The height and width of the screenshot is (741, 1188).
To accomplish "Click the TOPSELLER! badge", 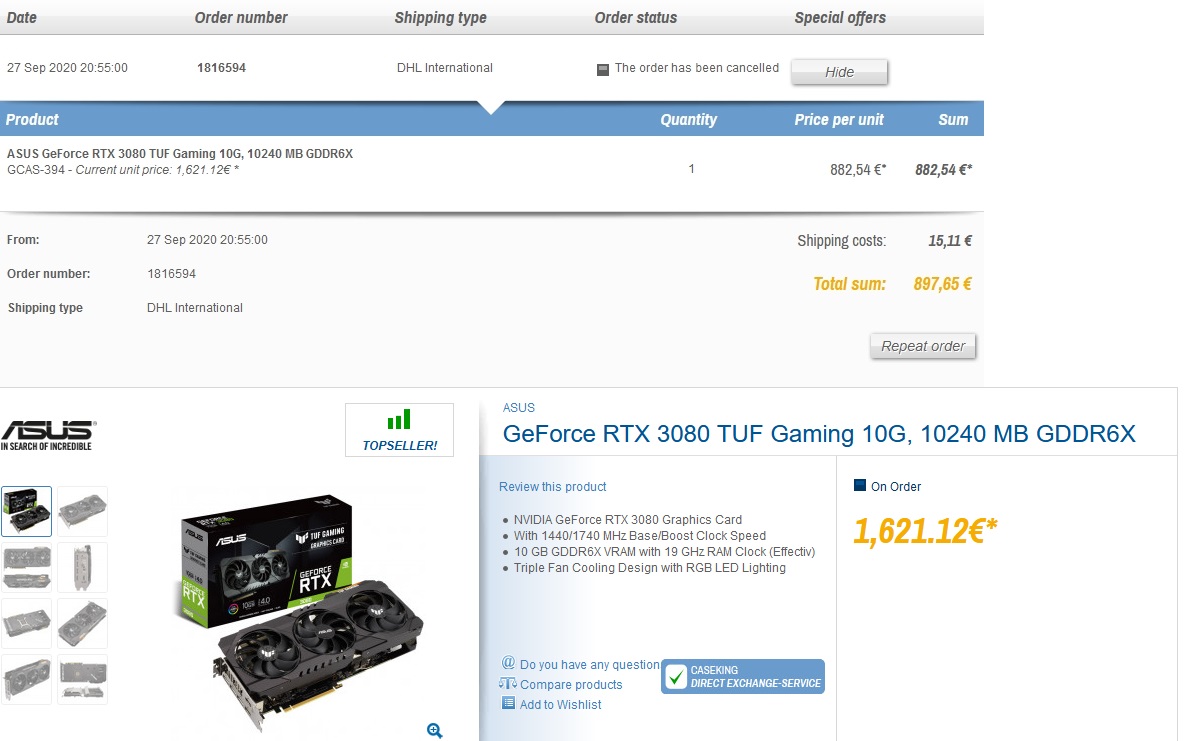I will pos(399,430).
